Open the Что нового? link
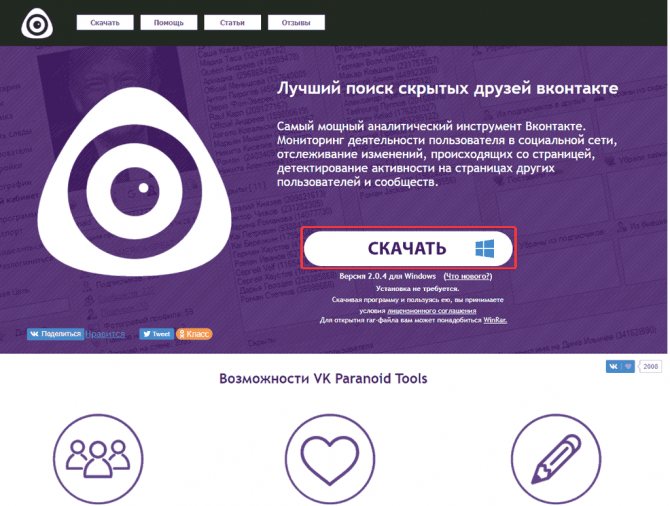 [x=468, y=276]
